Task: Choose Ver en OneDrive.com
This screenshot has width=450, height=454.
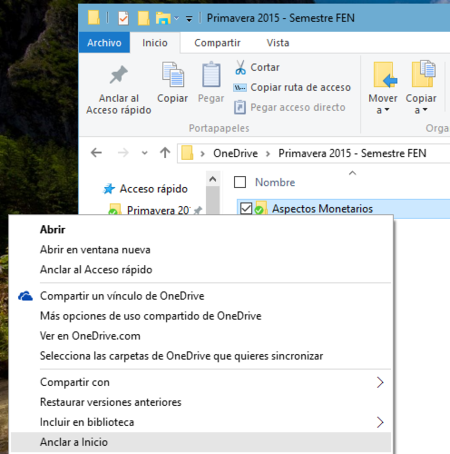Action: pyautogui.click(x=201, y=336)
